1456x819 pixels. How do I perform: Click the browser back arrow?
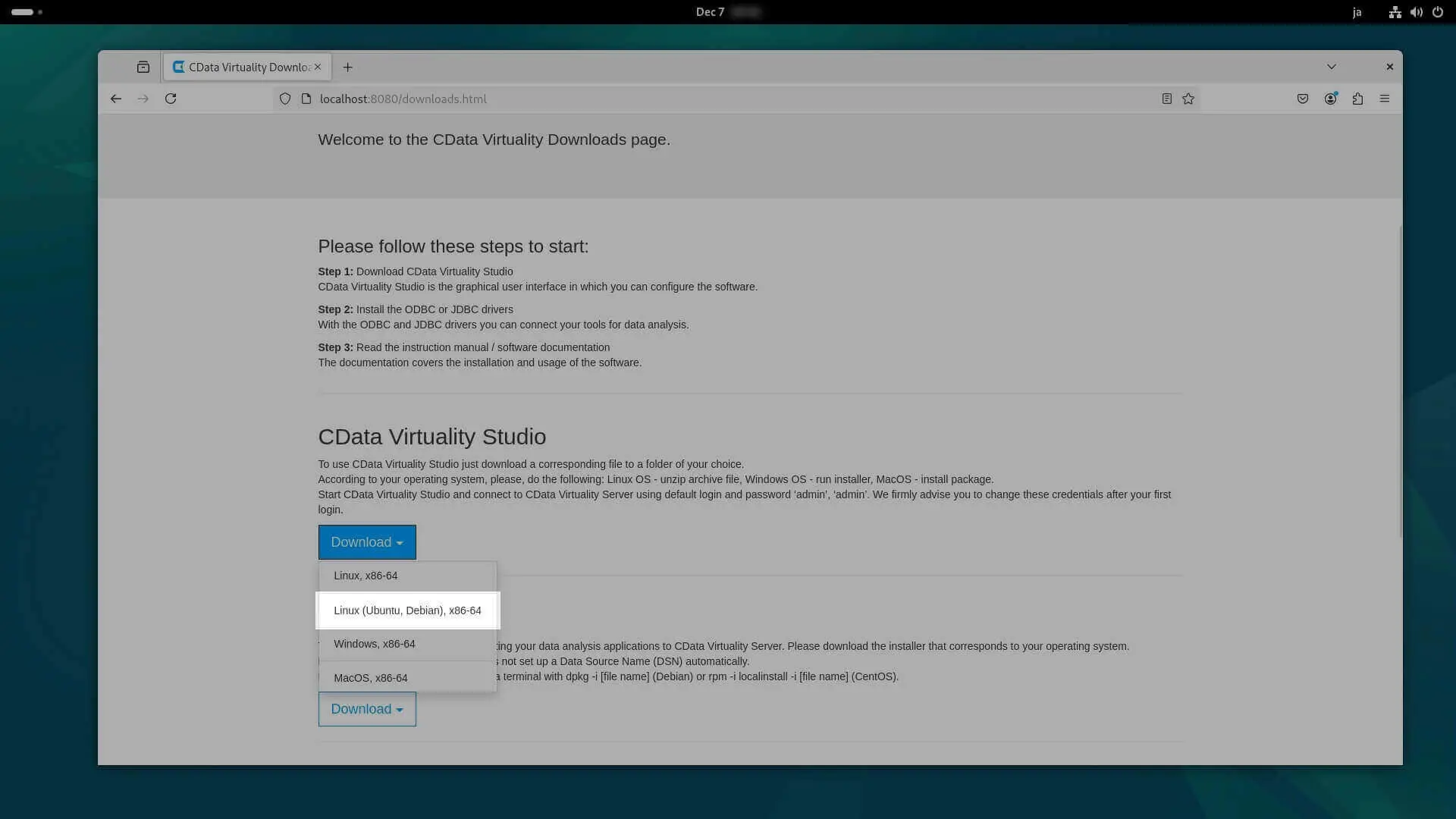pos(116,99)
